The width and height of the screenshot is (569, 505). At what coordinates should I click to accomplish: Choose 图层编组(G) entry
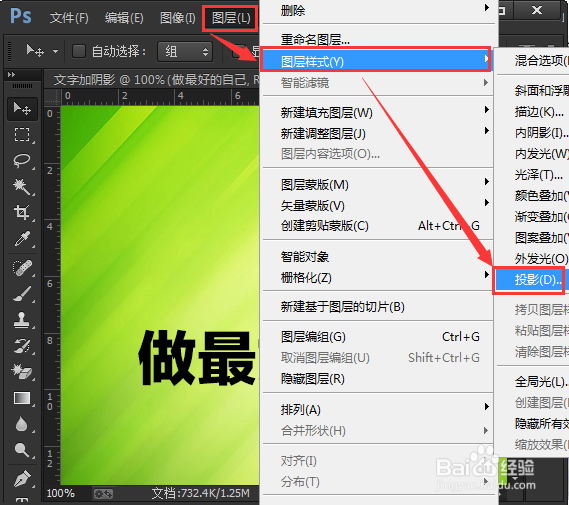[x=377, y=337]
